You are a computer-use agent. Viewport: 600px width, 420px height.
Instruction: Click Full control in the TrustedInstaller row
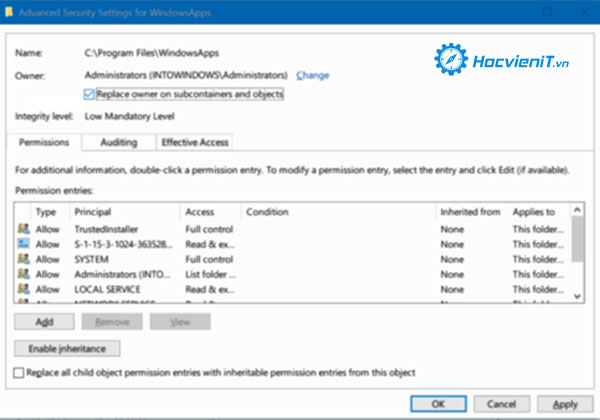(x=209, y=229)
